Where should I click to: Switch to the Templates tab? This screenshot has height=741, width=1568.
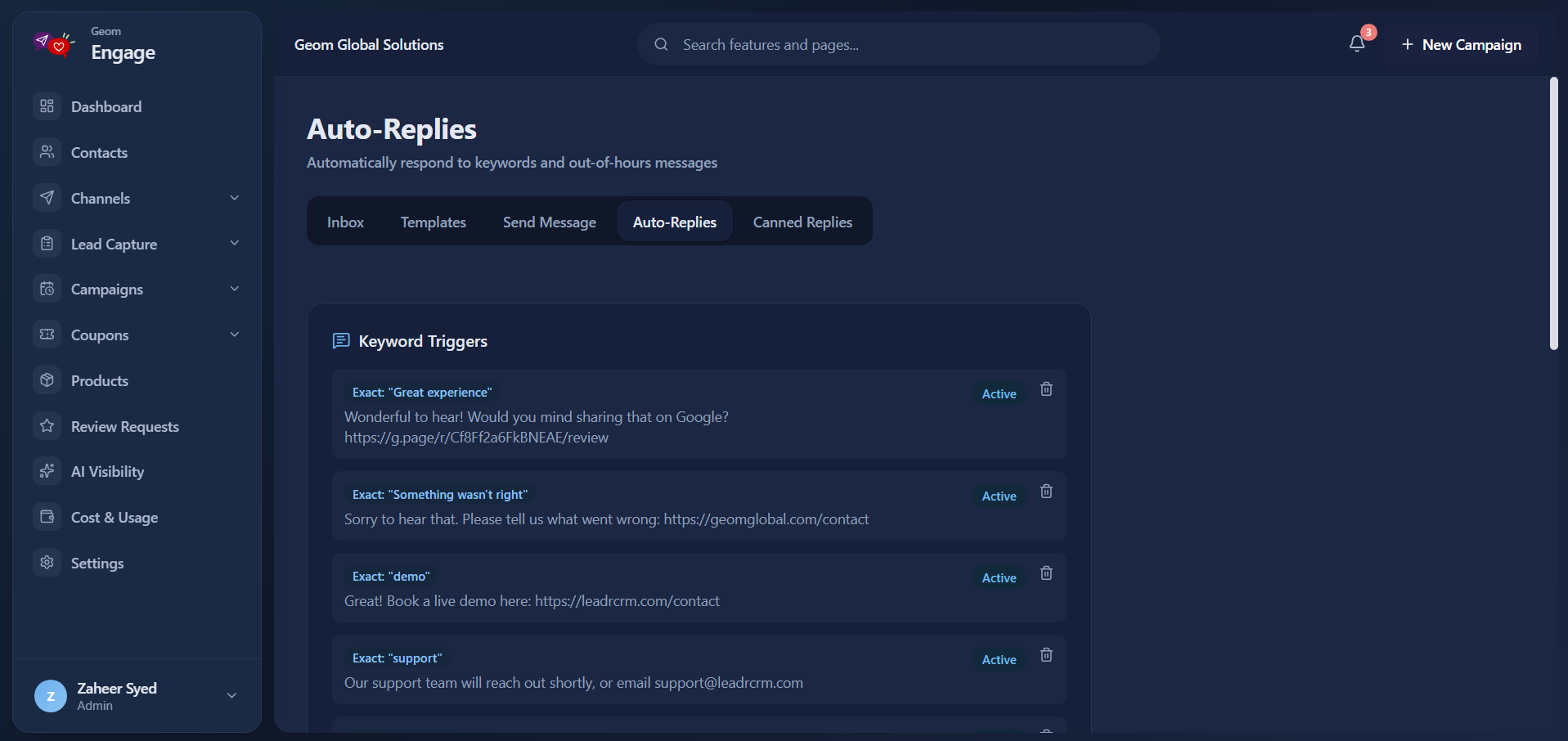point(434,222)
